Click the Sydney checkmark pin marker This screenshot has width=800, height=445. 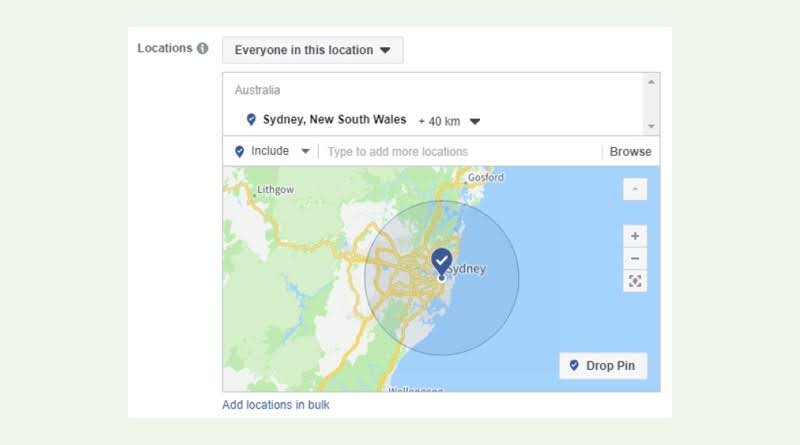(x=442, y=261)
